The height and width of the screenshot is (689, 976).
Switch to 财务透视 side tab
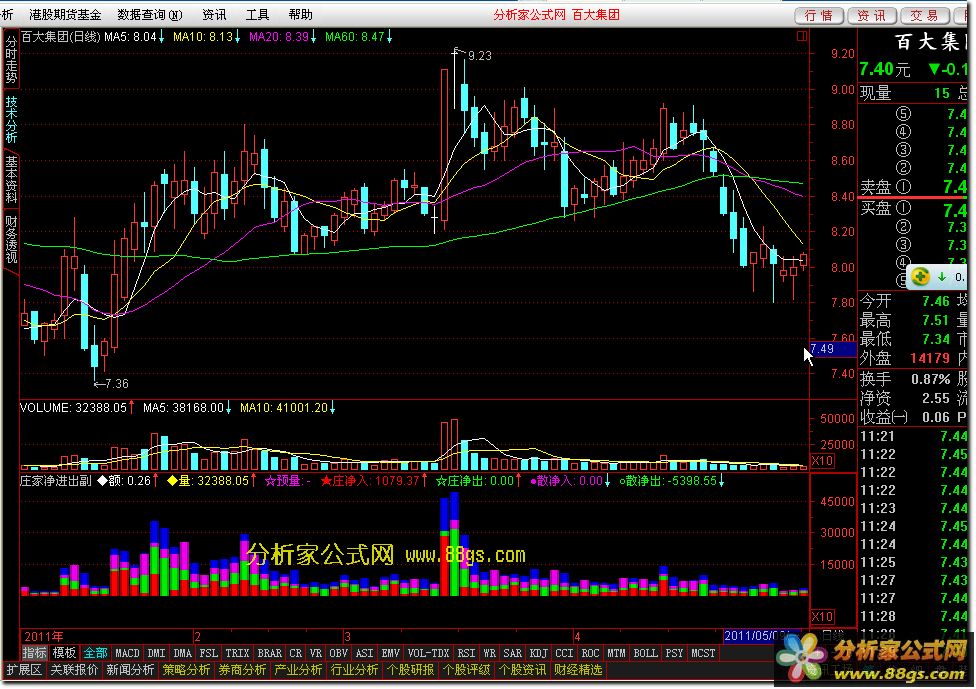[11, 240]
